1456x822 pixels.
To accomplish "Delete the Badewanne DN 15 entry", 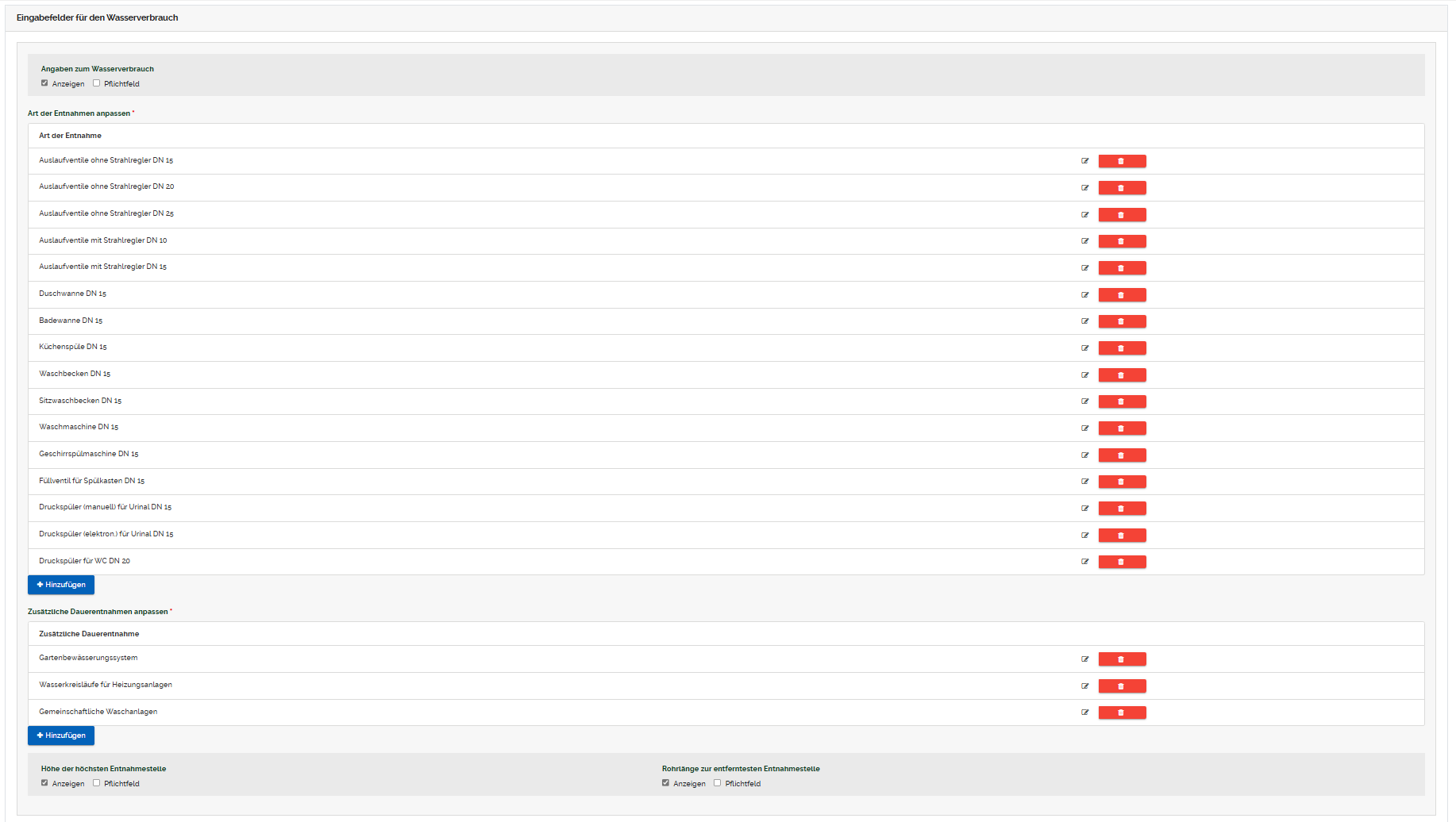I will pos(1121,321).
